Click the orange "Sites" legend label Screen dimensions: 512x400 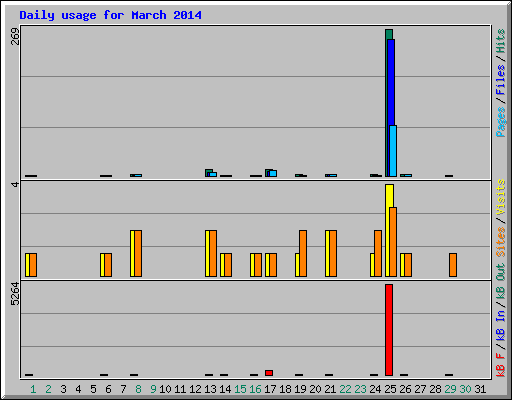click(500, 241)
